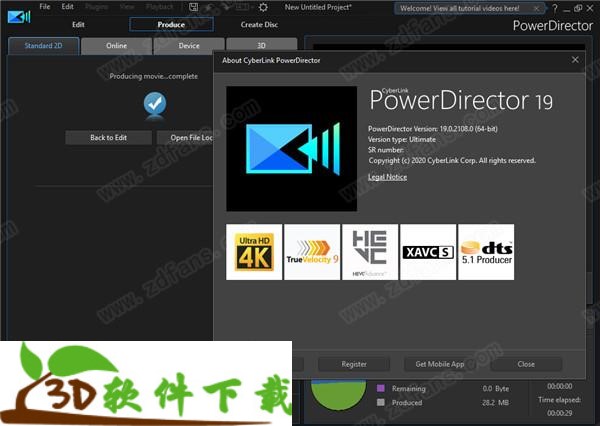600x426 pixels.
Task: Open the Playback menu
Action: tap(160, 7)
